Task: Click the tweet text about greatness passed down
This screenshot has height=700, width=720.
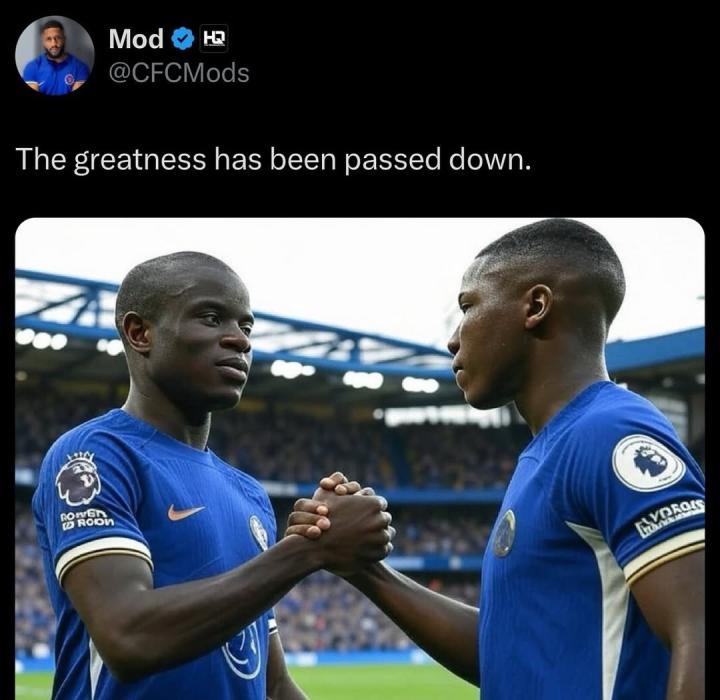Action: (x=273, y=160)
